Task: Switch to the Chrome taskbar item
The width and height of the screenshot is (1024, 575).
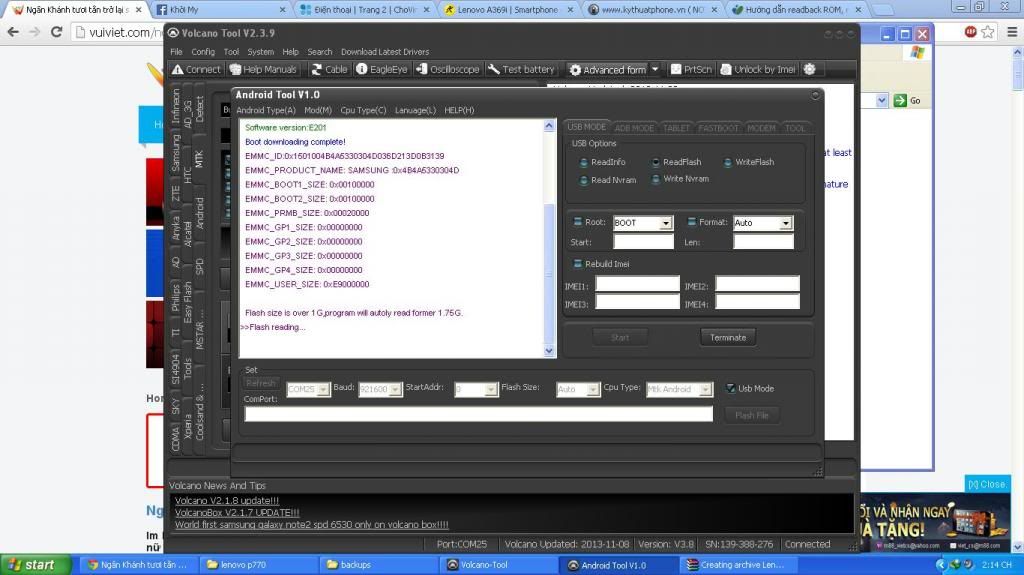Action: click(138, 565)
